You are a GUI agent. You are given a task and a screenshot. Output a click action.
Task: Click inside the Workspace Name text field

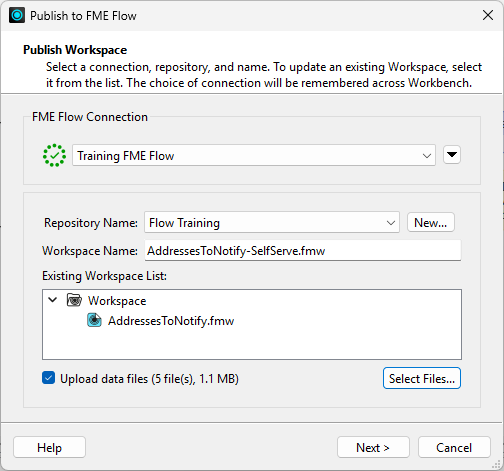[303, 250]
